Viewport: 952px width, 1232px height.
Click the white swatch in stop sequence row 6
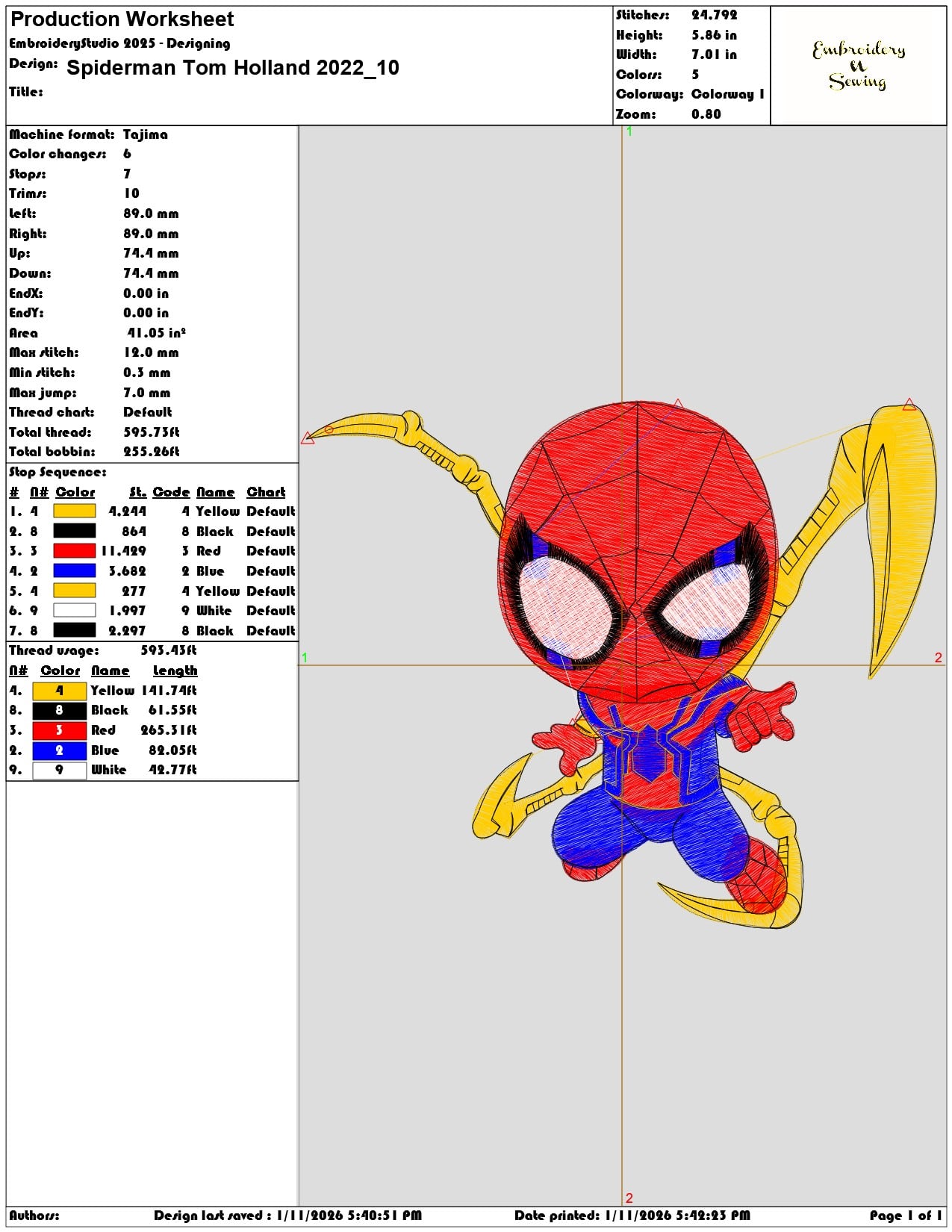pyautogui.click(x=75, y=610)
